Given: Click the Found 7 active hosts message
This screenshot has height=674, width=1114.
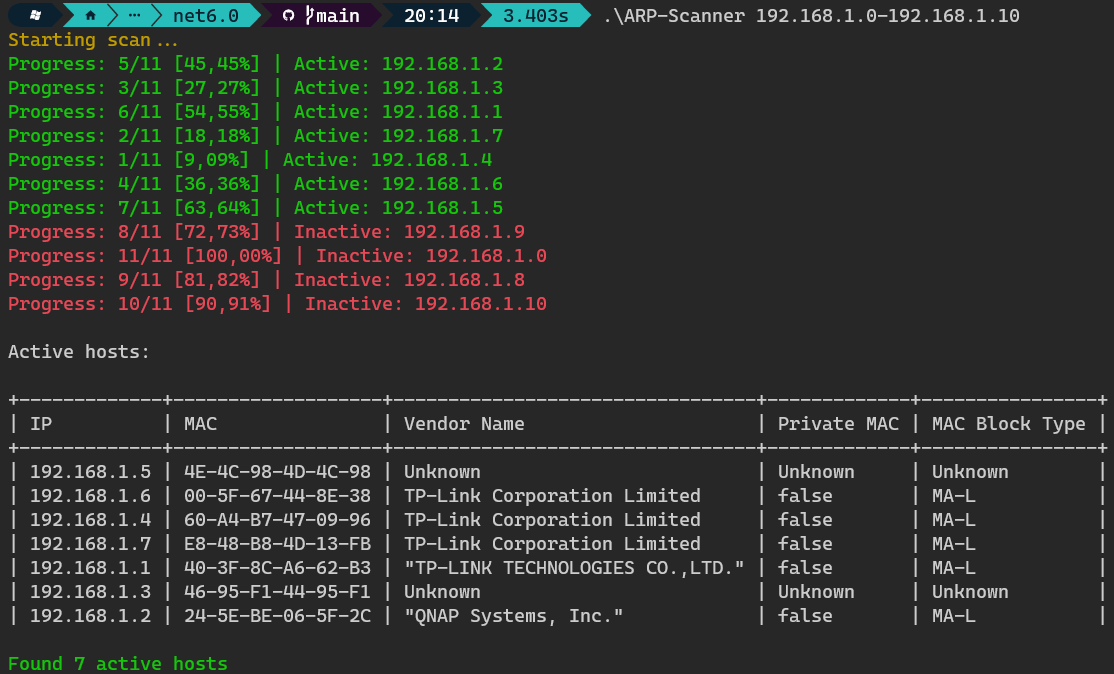Looking at the screenshot, I should (x=117, y=663).
